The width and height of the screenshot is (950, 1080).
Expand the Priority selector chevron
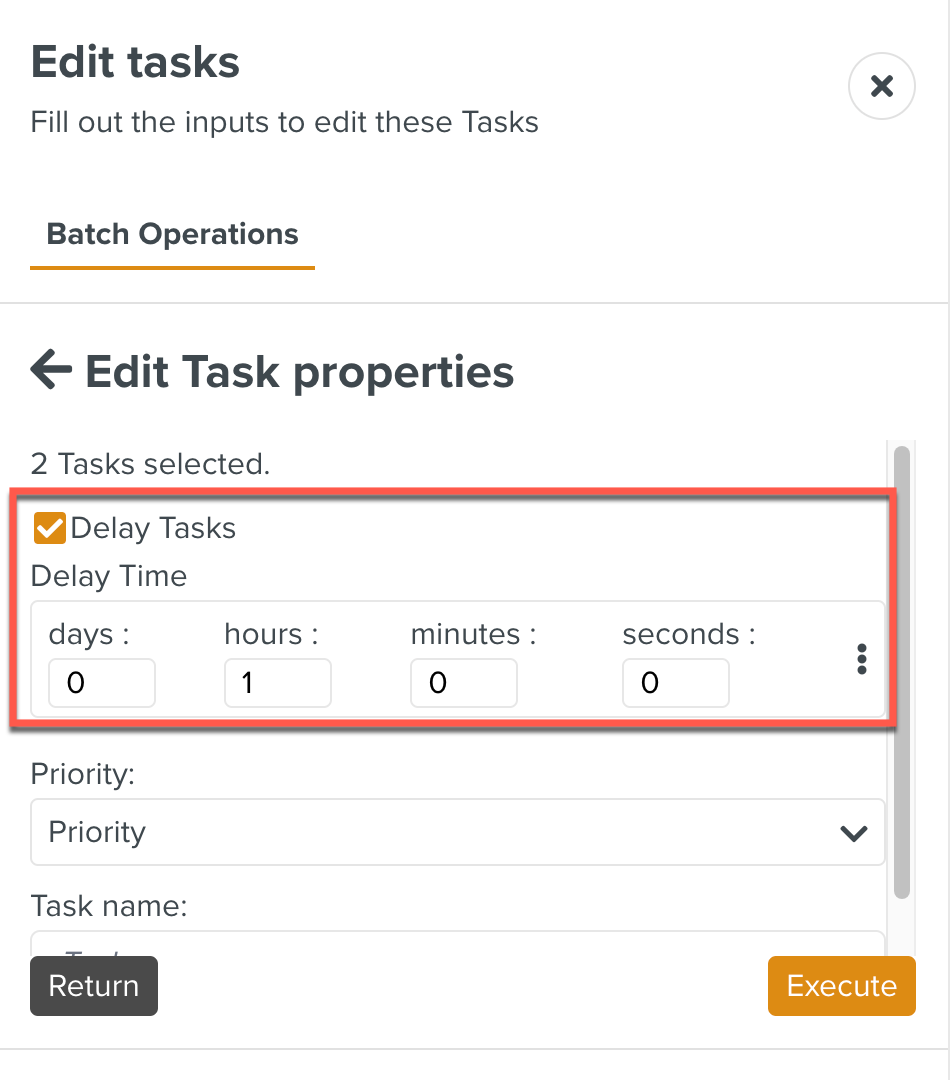click(855, 832)
